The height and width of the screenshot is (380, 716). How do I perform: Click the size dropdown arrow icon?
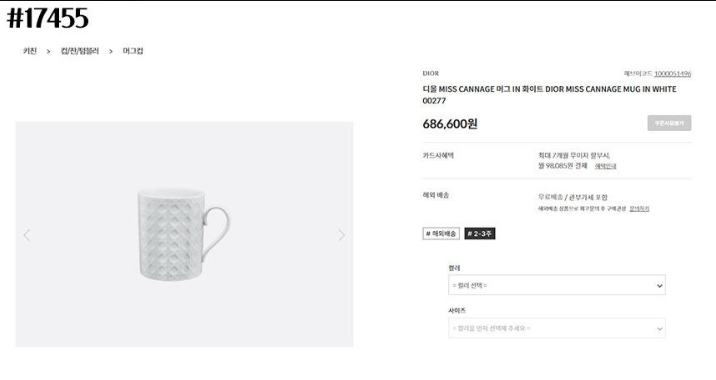(x=659, y=329)
